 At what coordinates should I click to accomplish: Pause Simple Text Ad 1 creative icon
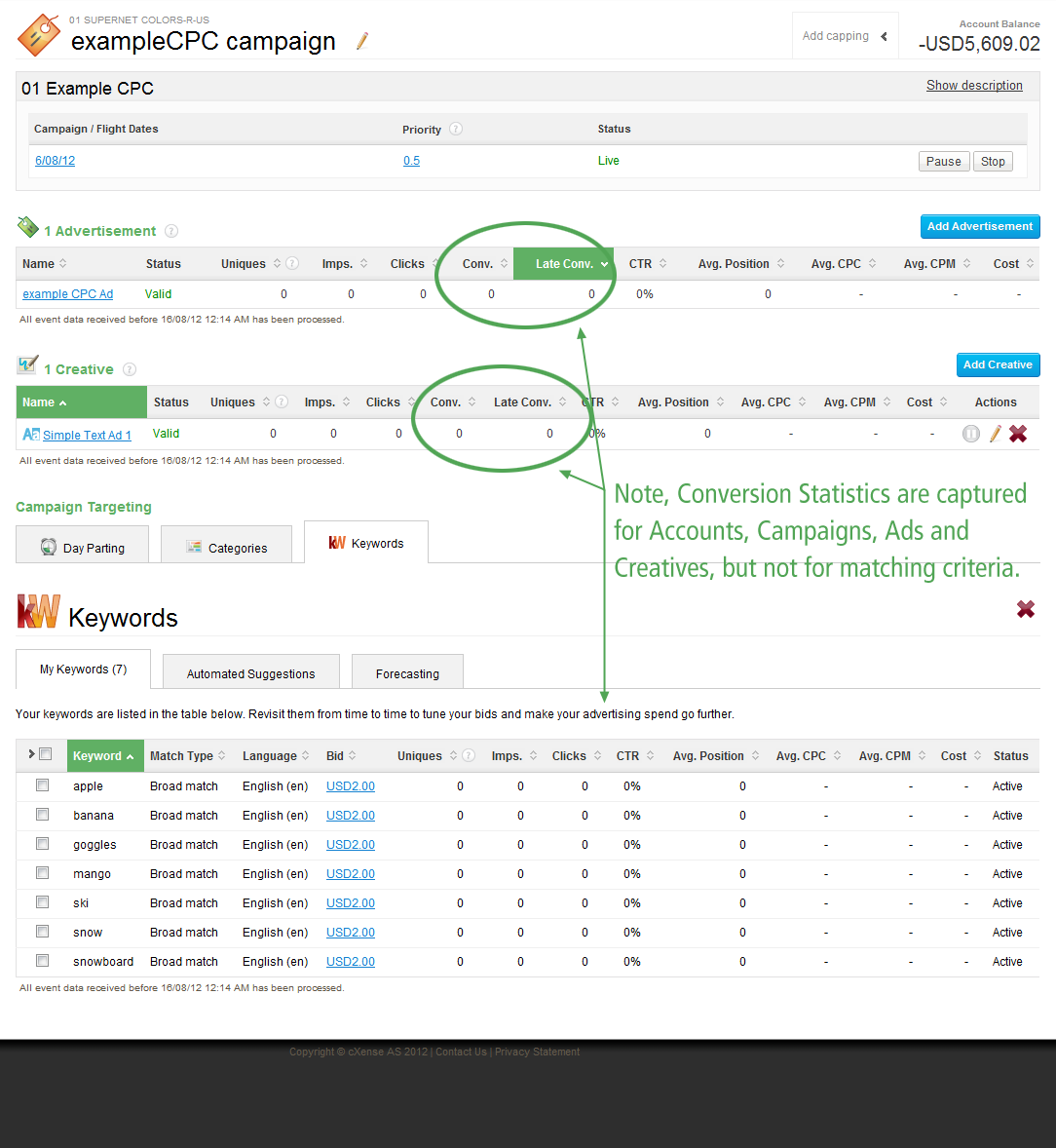971,435
